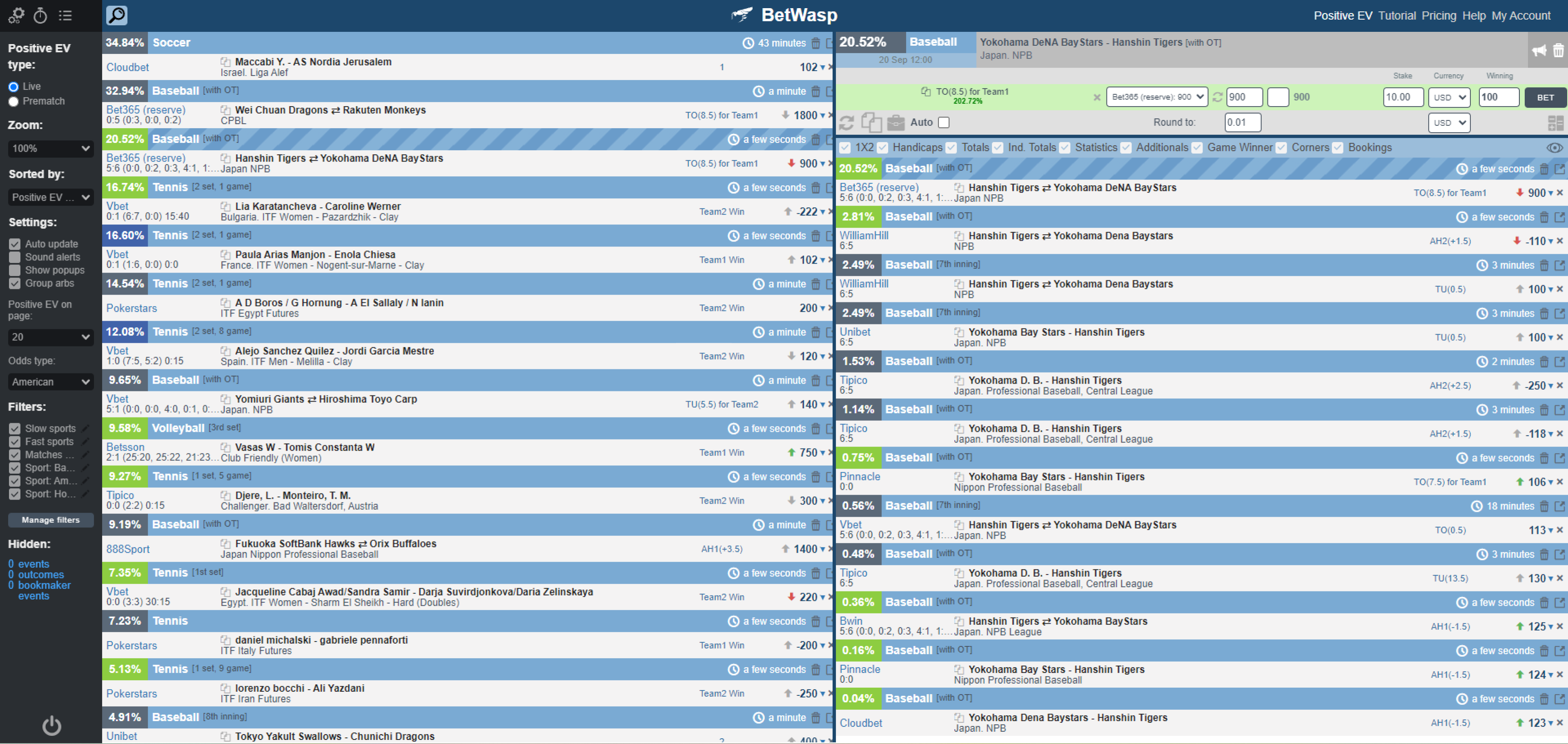The width and height of the screenshot is (1568, 744).
Task: Open the Bet365 (reserve): 900 bookmaker dropdown
Action: coord(1156,97)
